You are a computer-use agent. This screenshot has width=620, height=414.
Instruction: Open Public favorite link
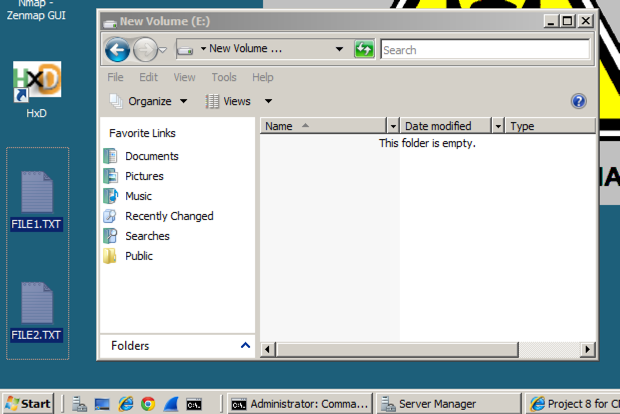tap(139, 256)
